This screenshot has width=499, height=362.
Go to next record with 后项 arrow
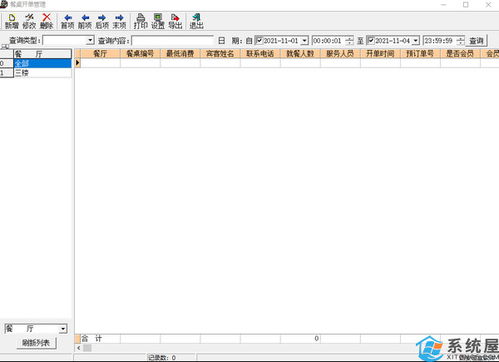(102, 21)
